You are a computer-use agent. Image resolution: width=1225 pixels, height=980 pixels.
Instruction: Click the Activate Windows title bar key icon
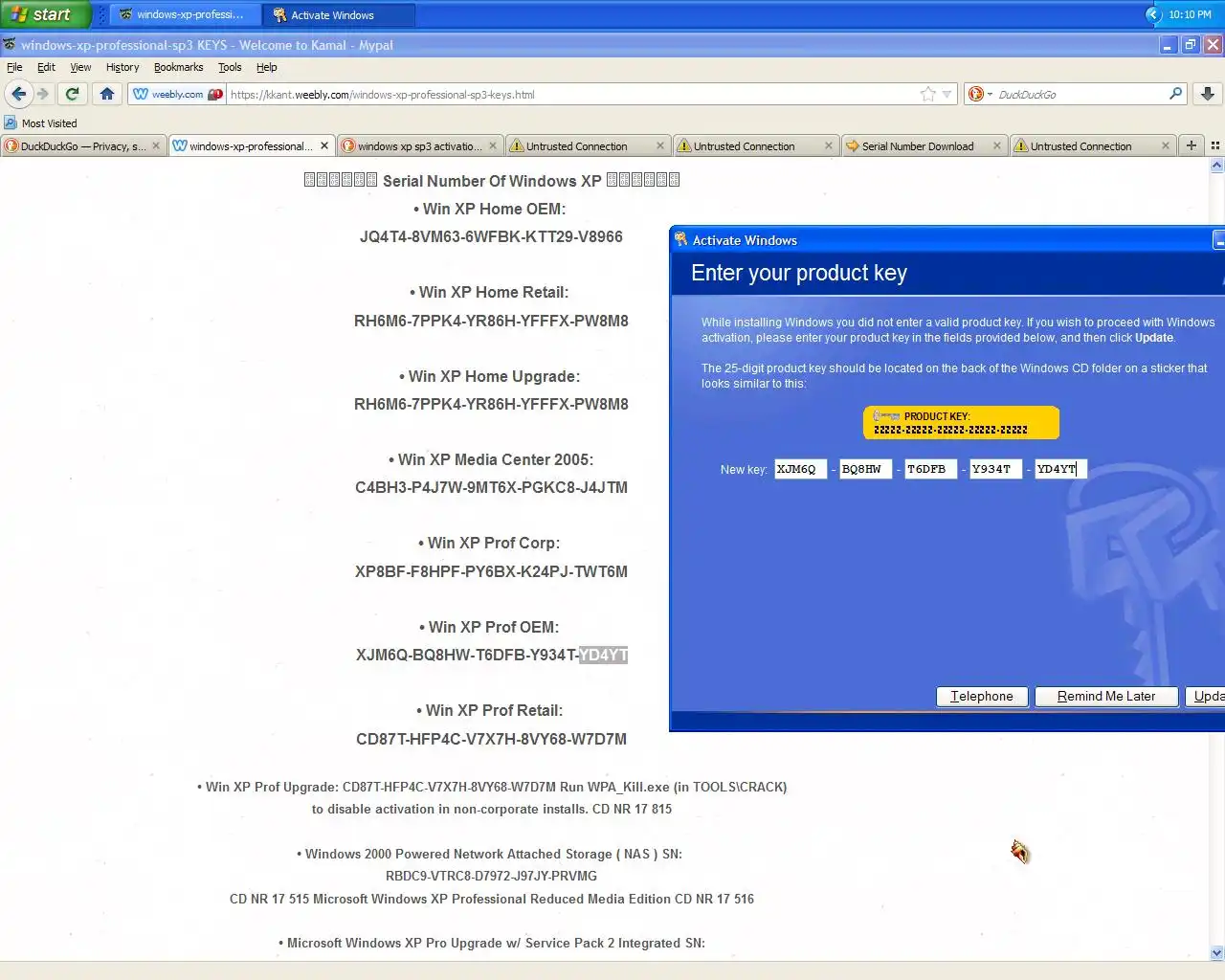(x=680, y=239)
